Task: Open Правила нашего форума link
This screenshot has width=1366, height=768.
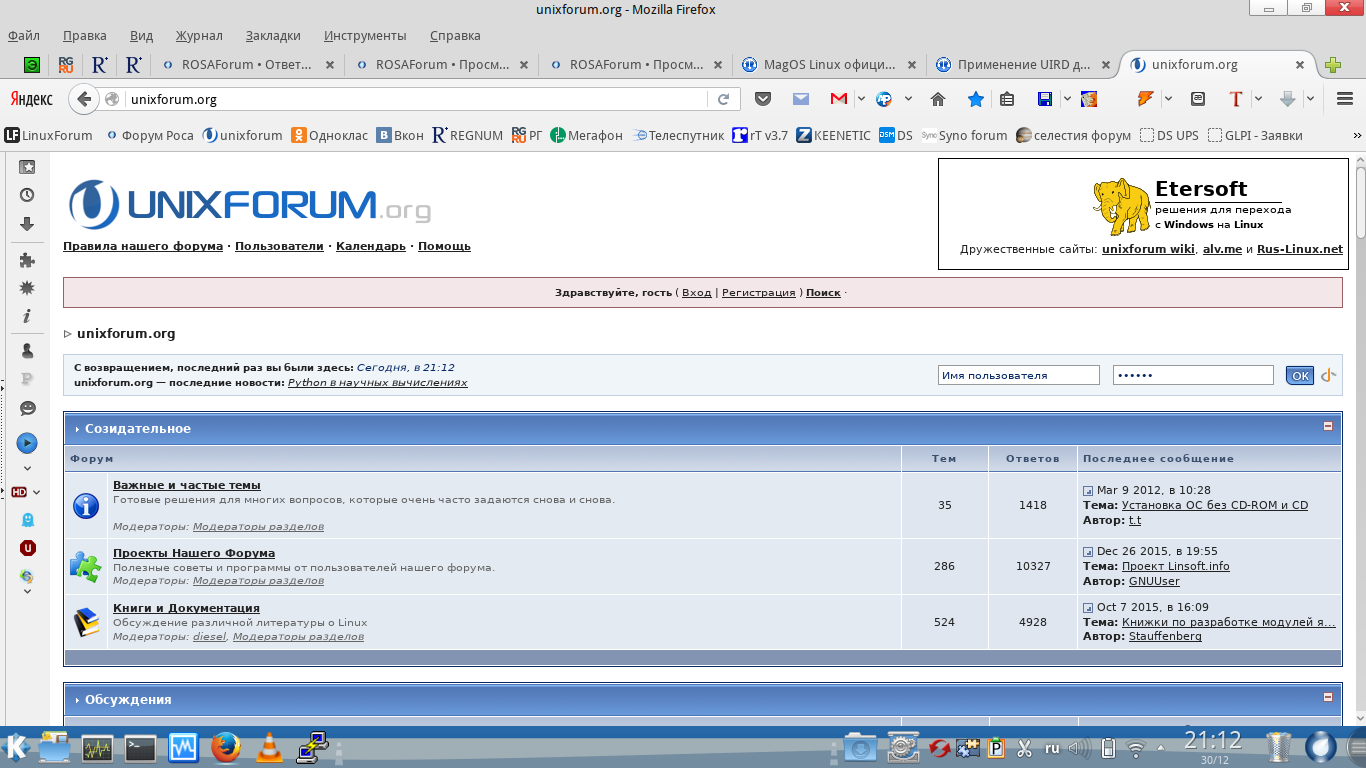Action: click(x=143, y=246)
